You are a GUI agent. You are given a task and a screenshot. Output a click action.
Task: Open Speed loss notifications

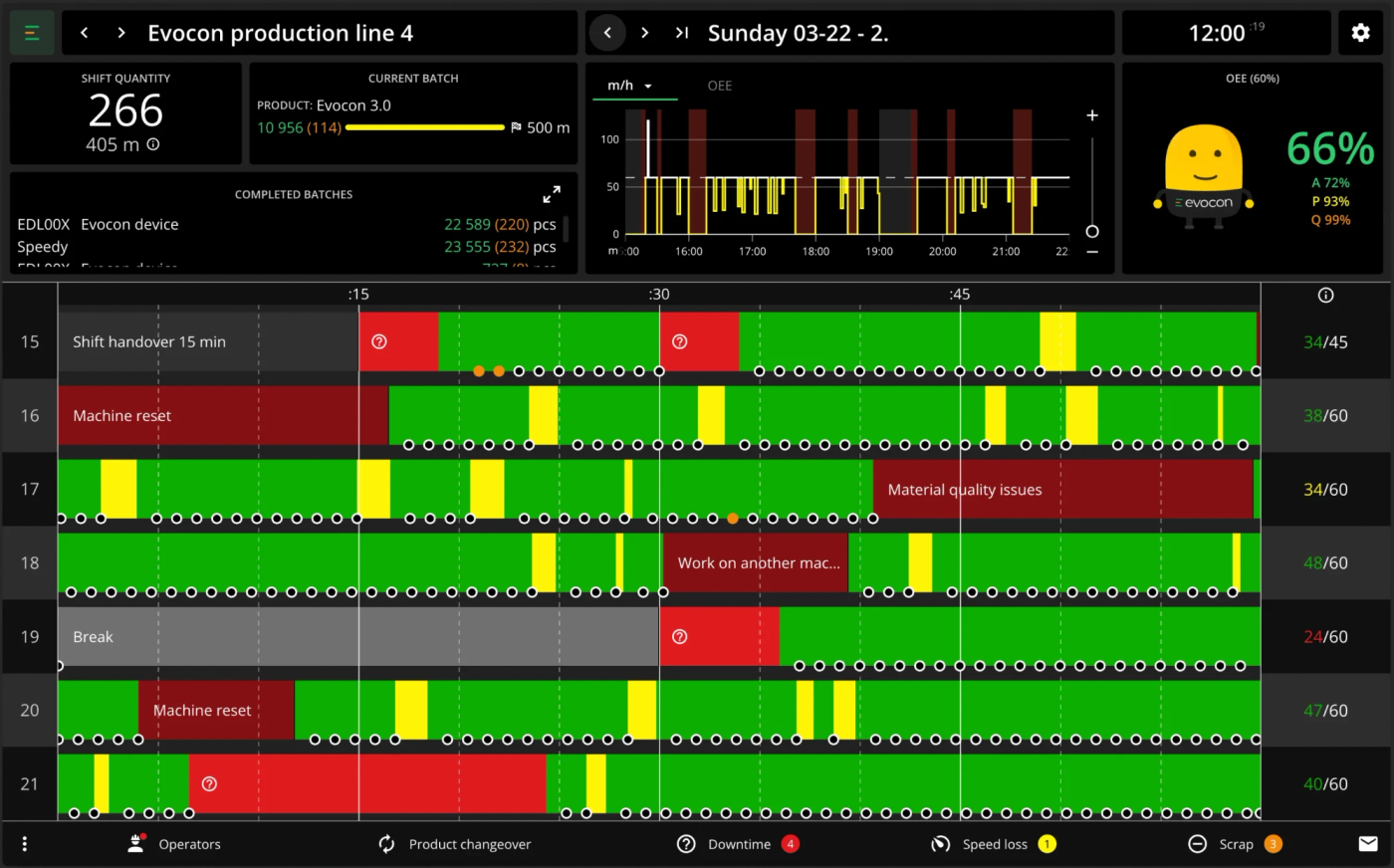click(x=993, y=844)
